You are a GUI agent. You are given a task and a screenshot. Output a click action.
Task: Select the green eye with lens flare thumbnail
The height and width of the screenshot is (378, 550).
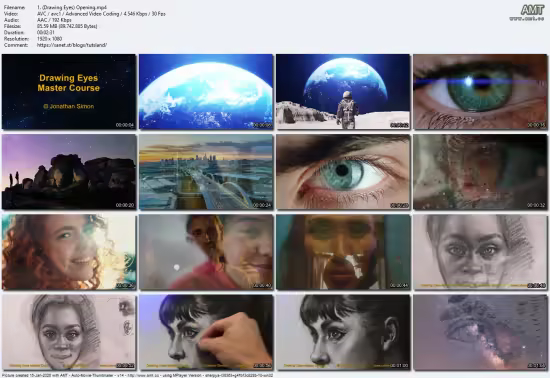[x=480, y=92]
